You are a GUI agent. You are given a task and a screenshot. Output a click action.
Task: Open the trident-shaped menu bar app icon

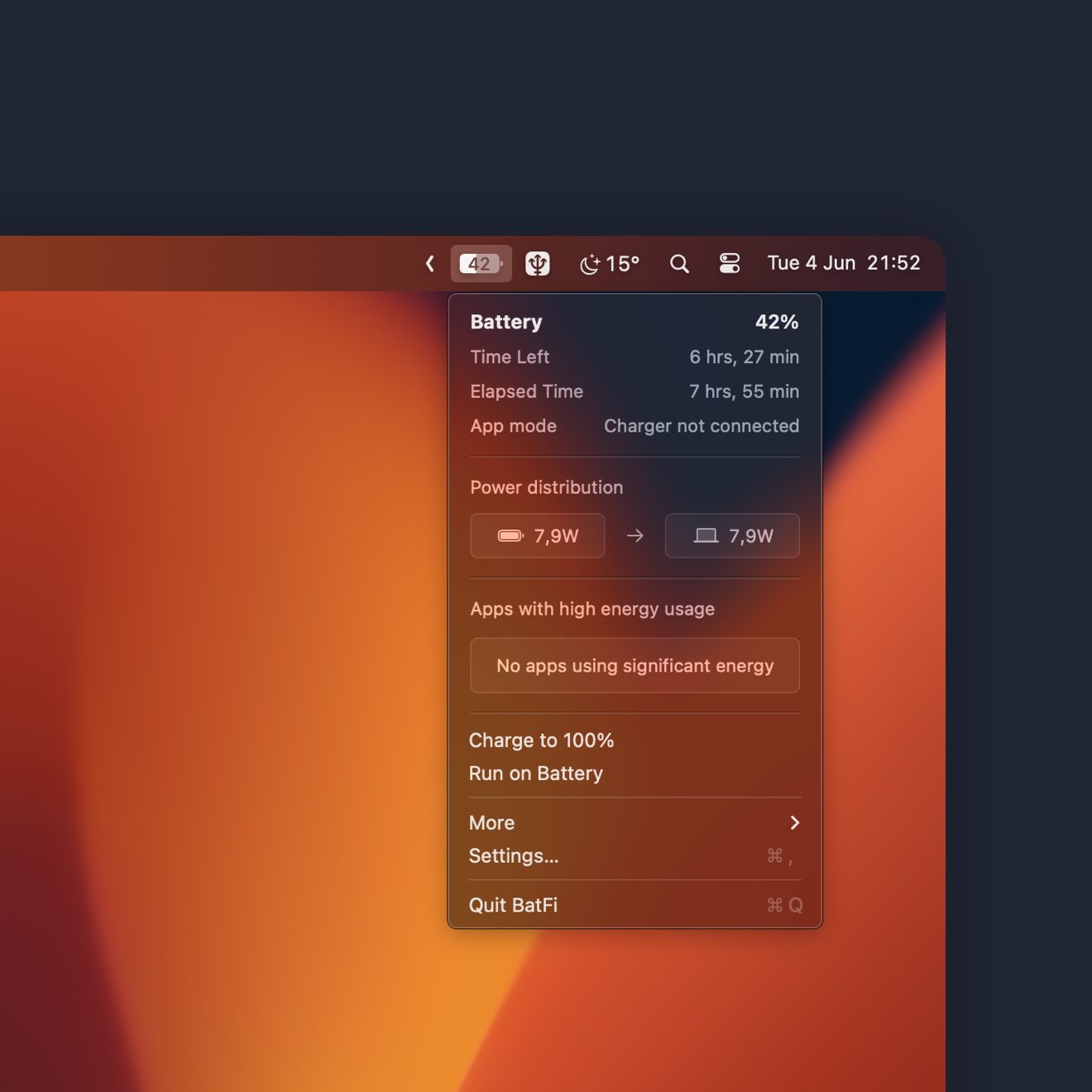click(538, 263)
